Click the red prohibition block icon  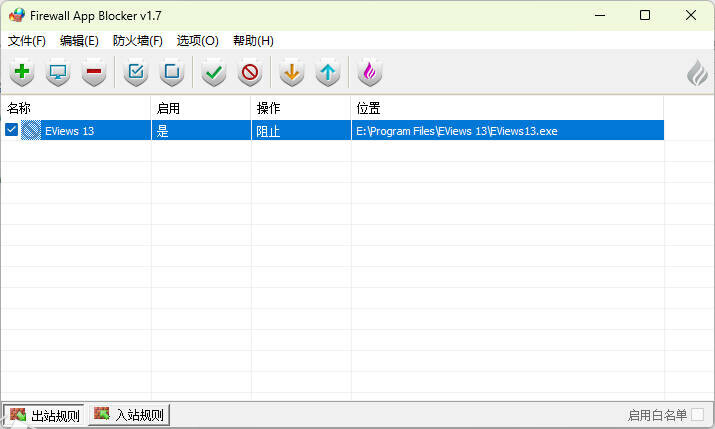250,72
